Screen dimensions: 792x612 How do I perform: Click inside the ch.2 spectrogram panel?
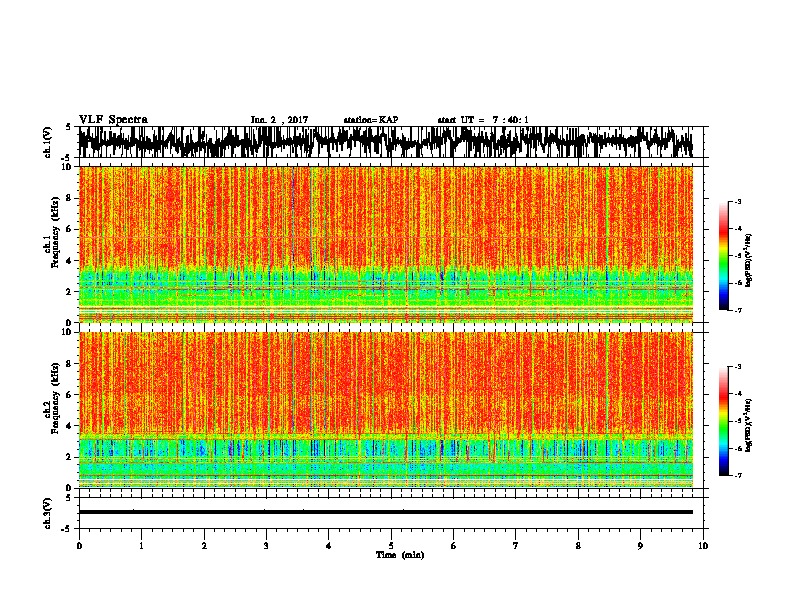pyautogui.click(x=386, y=410)
